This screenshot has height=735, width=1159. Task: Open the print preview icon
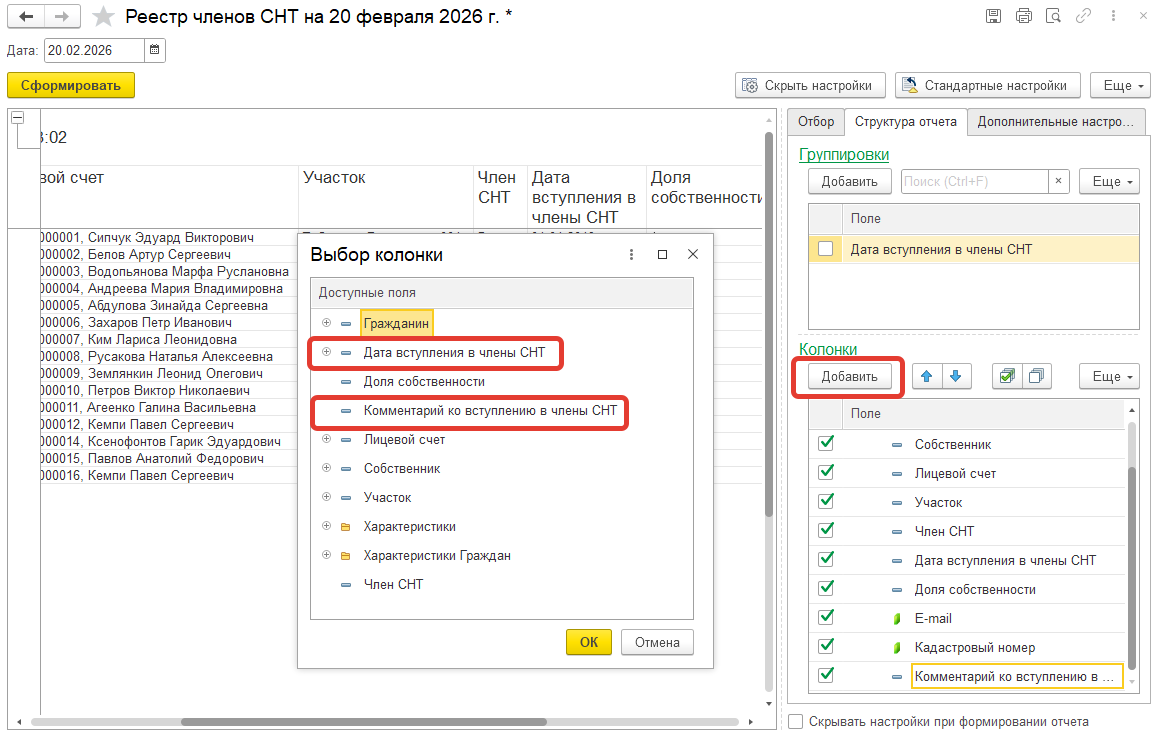pos(1052,16)
